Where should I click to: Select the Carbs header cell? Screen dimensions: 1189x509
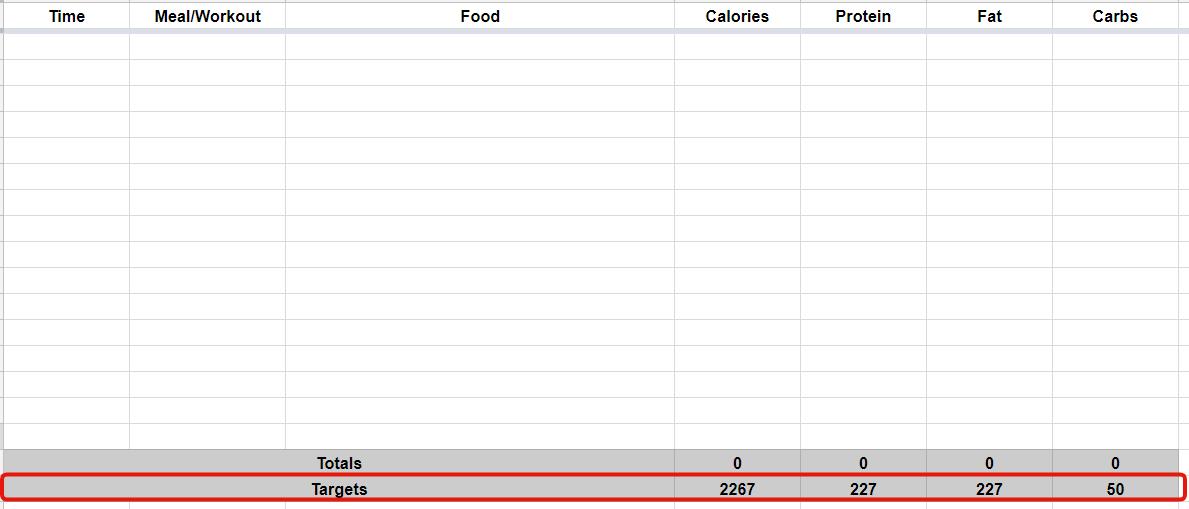pos(1115,16)
